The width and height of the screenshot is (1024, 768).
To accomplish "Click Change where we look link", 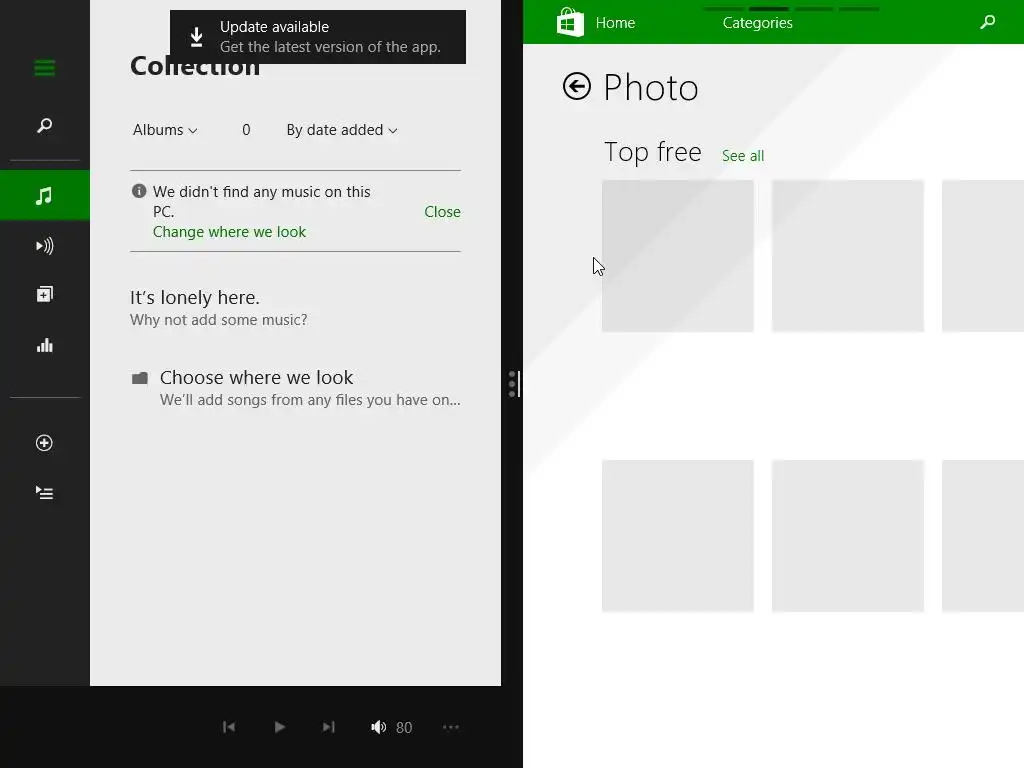I will coord(229,232).
